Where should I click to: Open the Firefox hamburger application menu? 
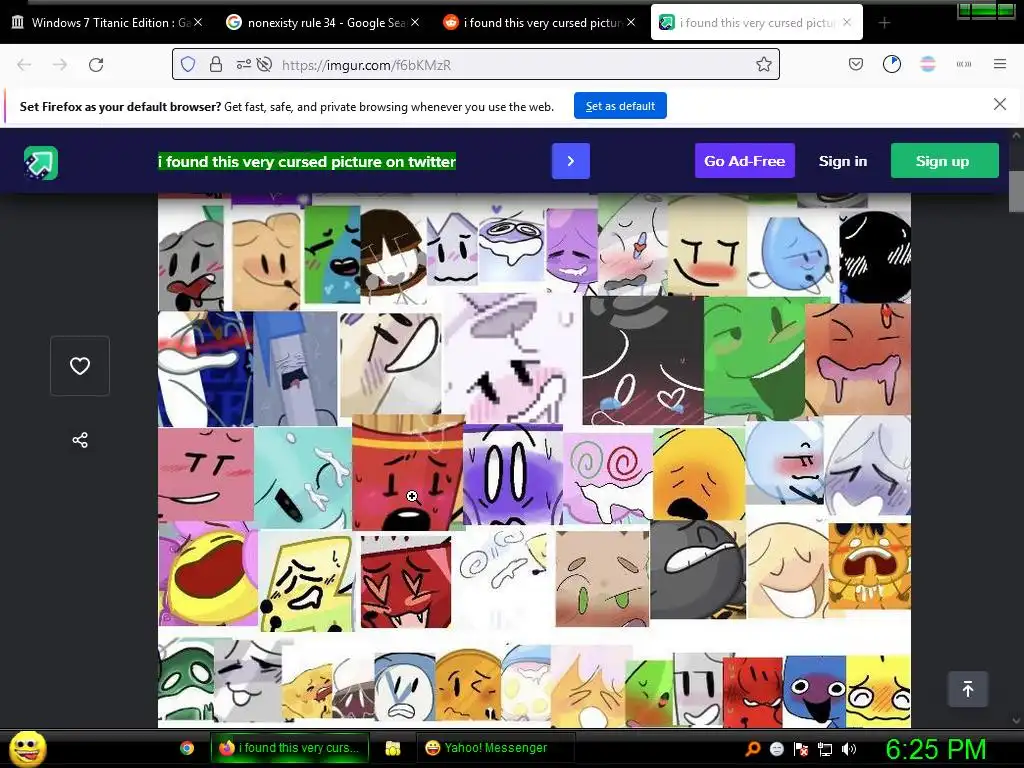(x=1000, y=64)
